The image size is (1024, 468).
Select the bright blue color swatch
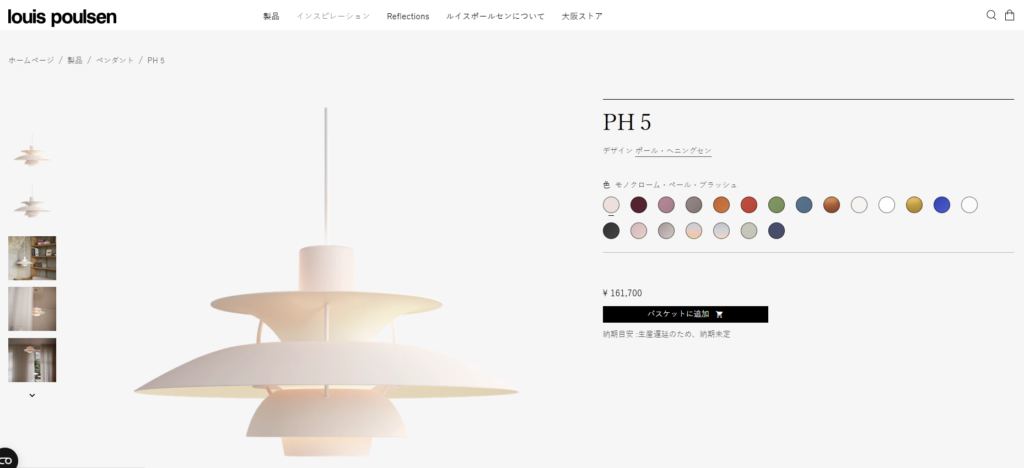[941, 205]
